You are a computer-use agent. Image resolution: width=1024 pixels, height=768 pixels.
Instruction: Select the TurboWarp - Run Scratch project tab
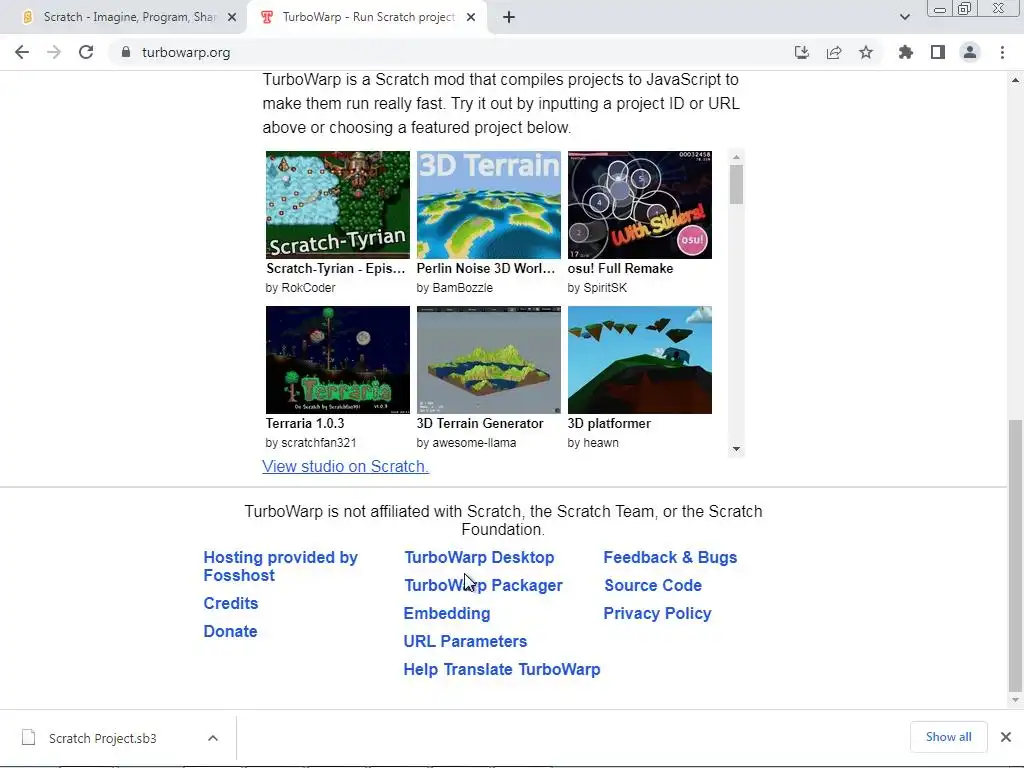368,17
